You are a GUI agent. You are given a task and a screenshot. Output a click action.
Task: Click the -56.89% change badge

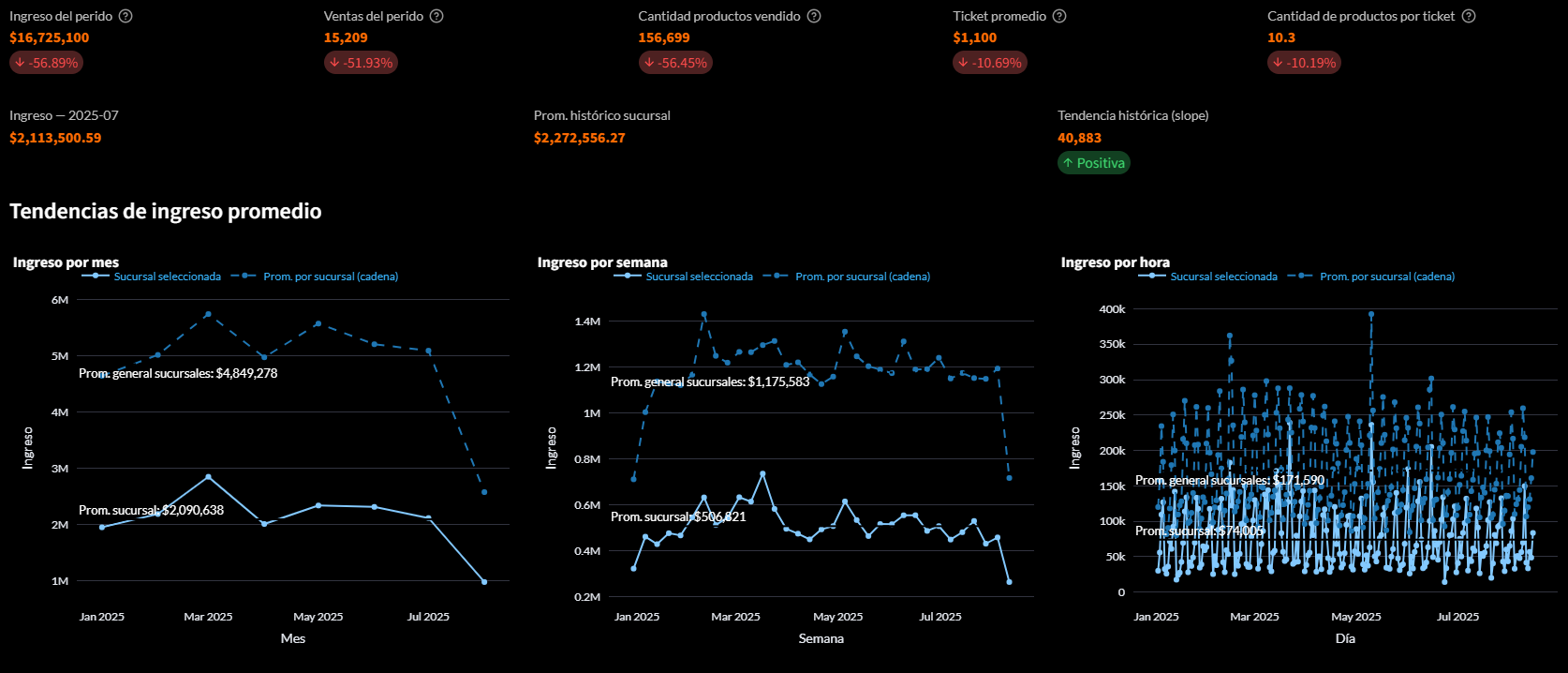click(47, 63)
